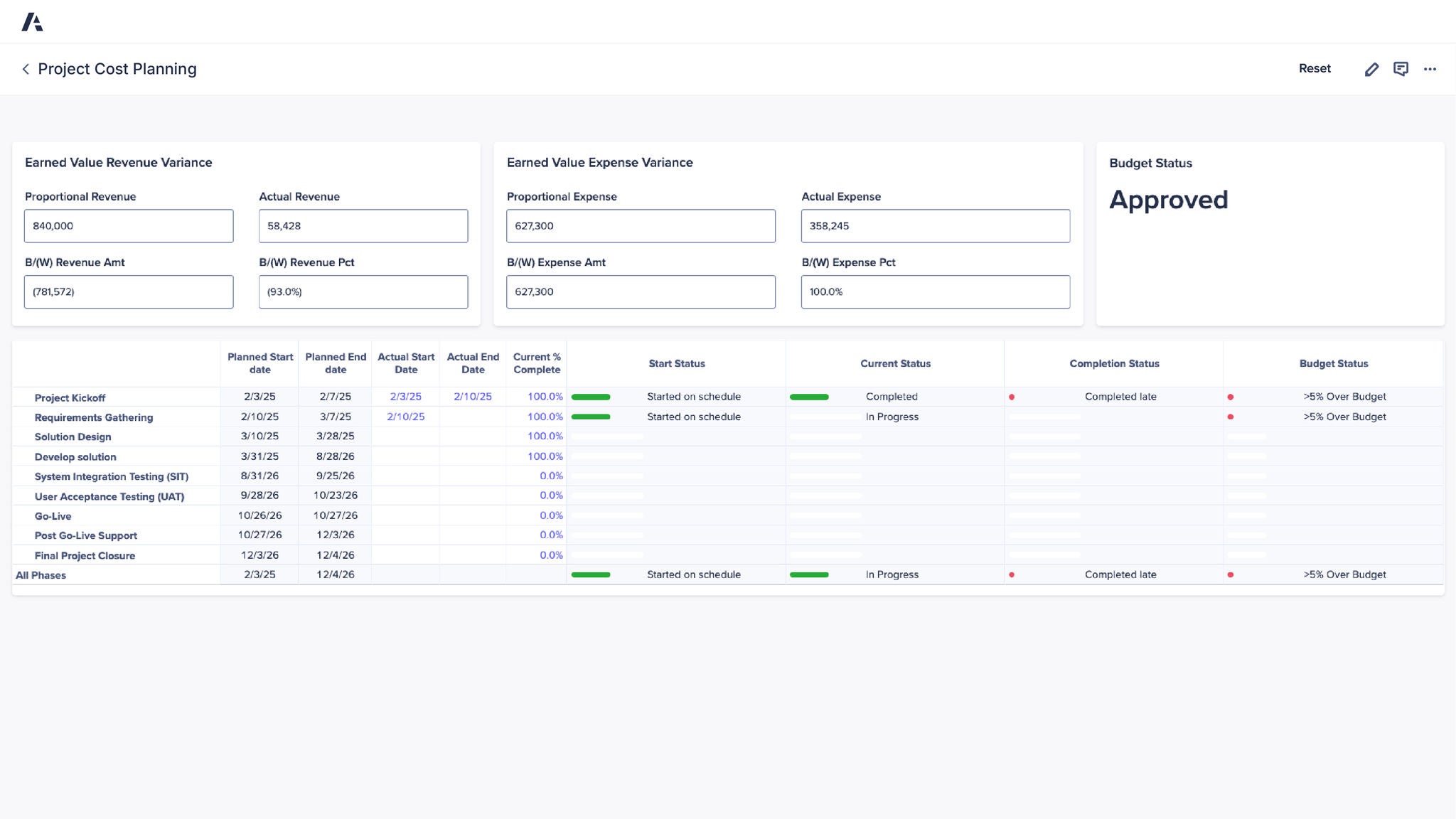This screenshot has height=819, width=1456.
Task: Click the Approved text in Budget Status
Action: (x=1168, y=200)
